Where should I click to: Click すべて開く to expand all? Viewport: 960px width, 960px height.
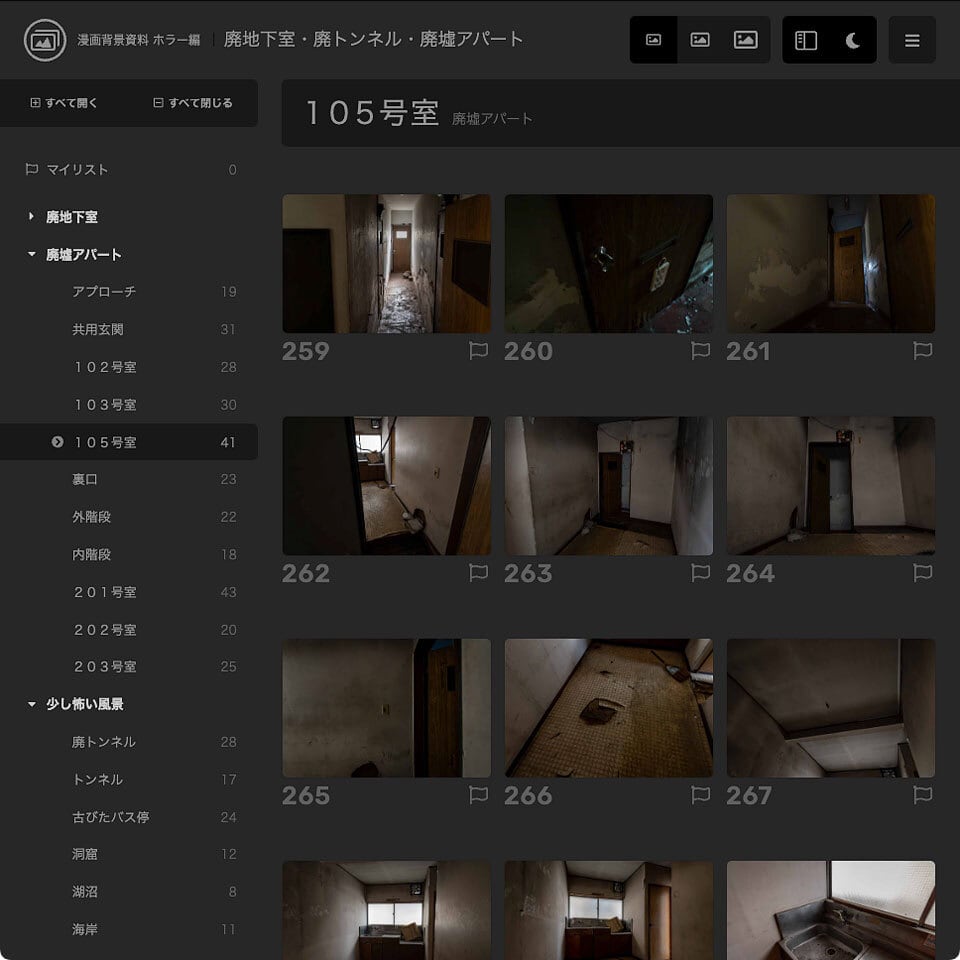(x=64, y=103)
